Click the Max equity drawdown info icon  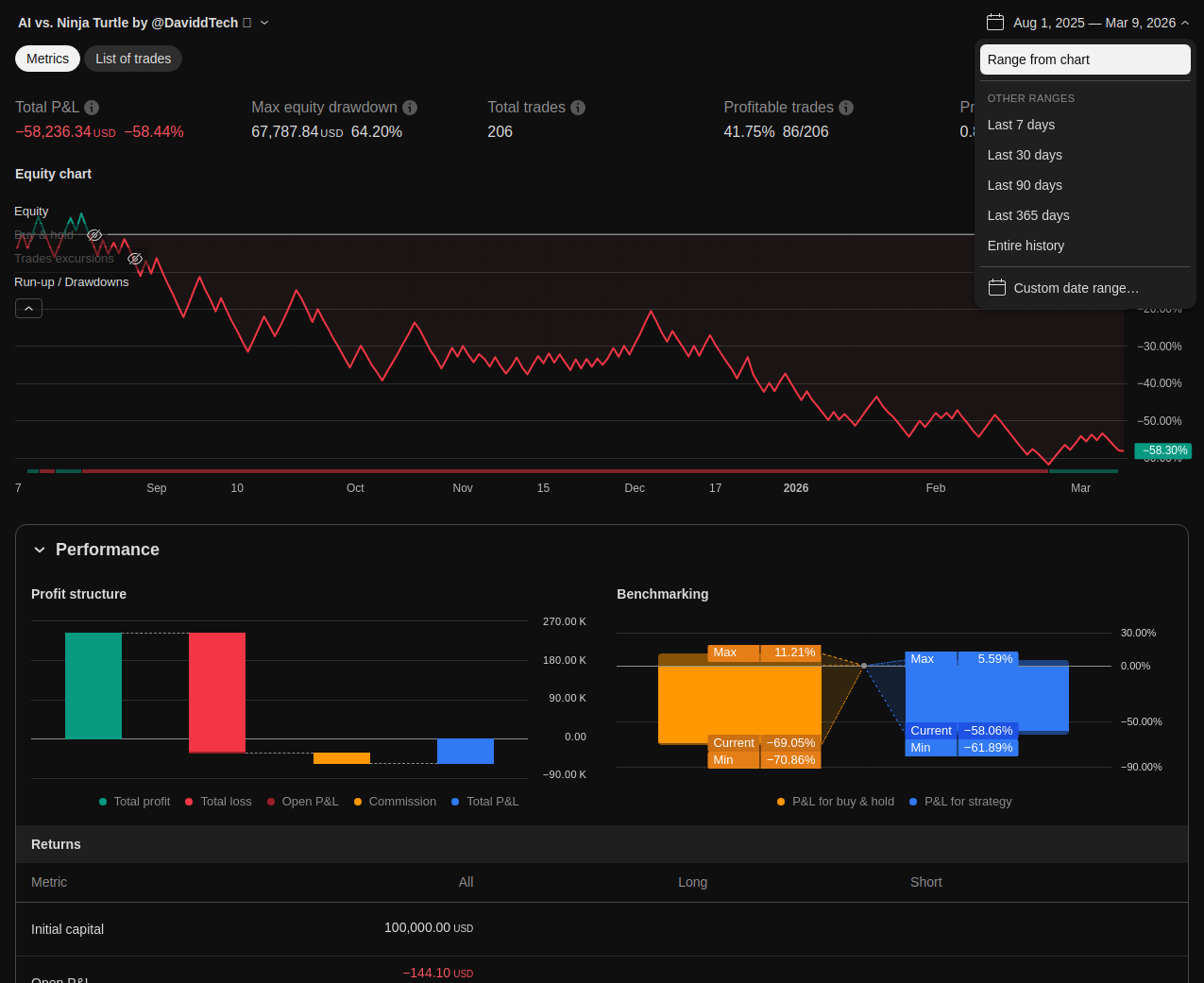pos(410,108)
